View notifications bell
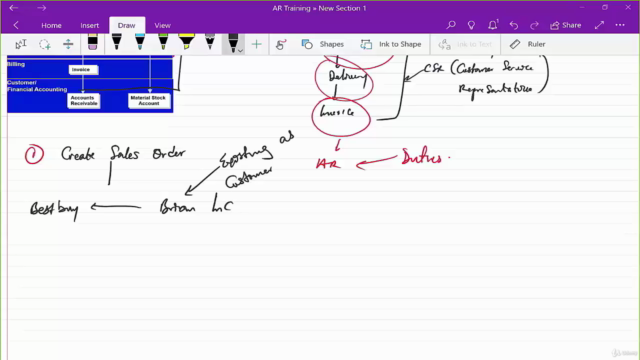640x360 pixels. point(493,25)
